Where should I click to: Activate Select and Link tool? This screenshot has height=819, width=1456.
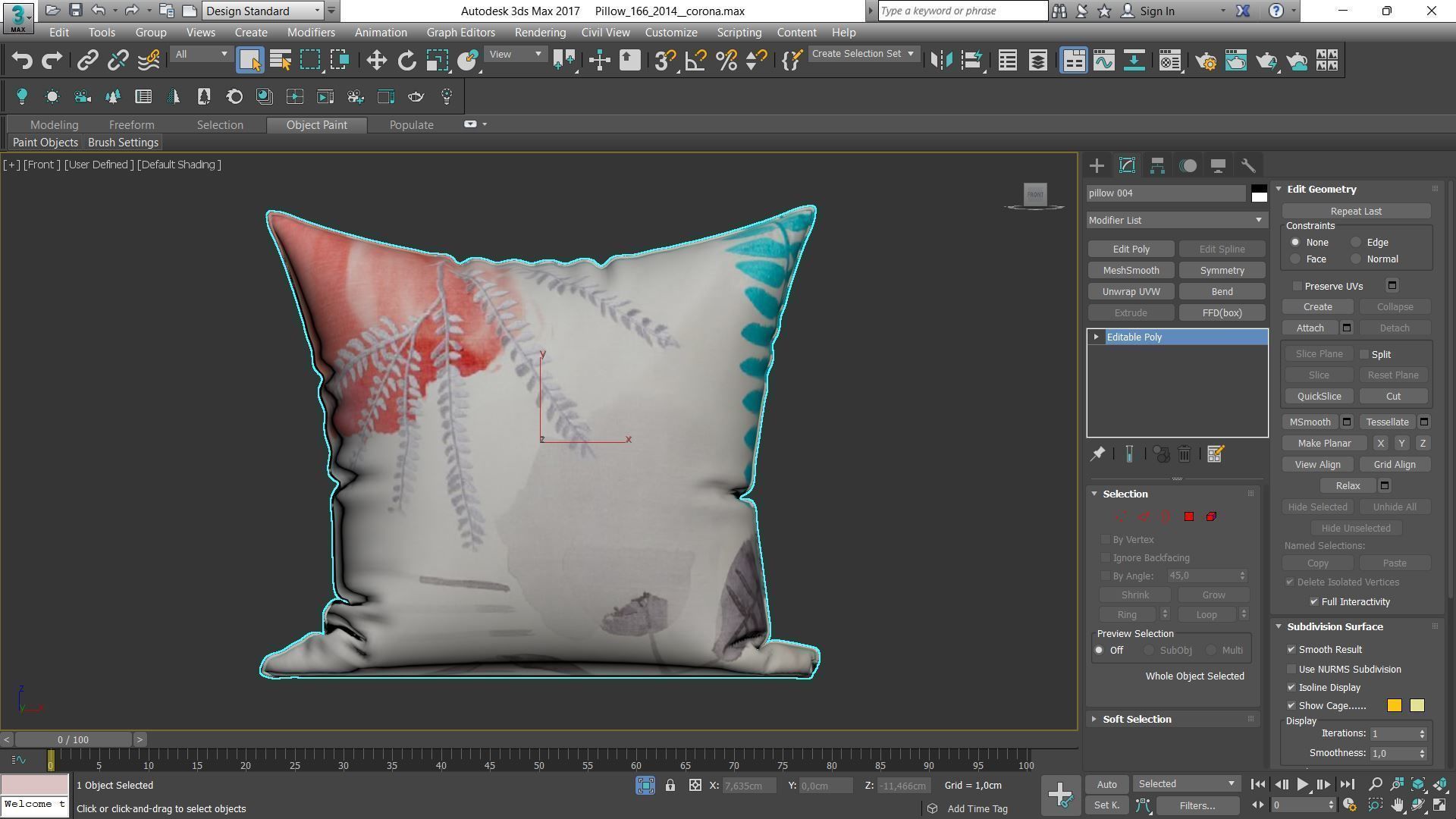87,61
